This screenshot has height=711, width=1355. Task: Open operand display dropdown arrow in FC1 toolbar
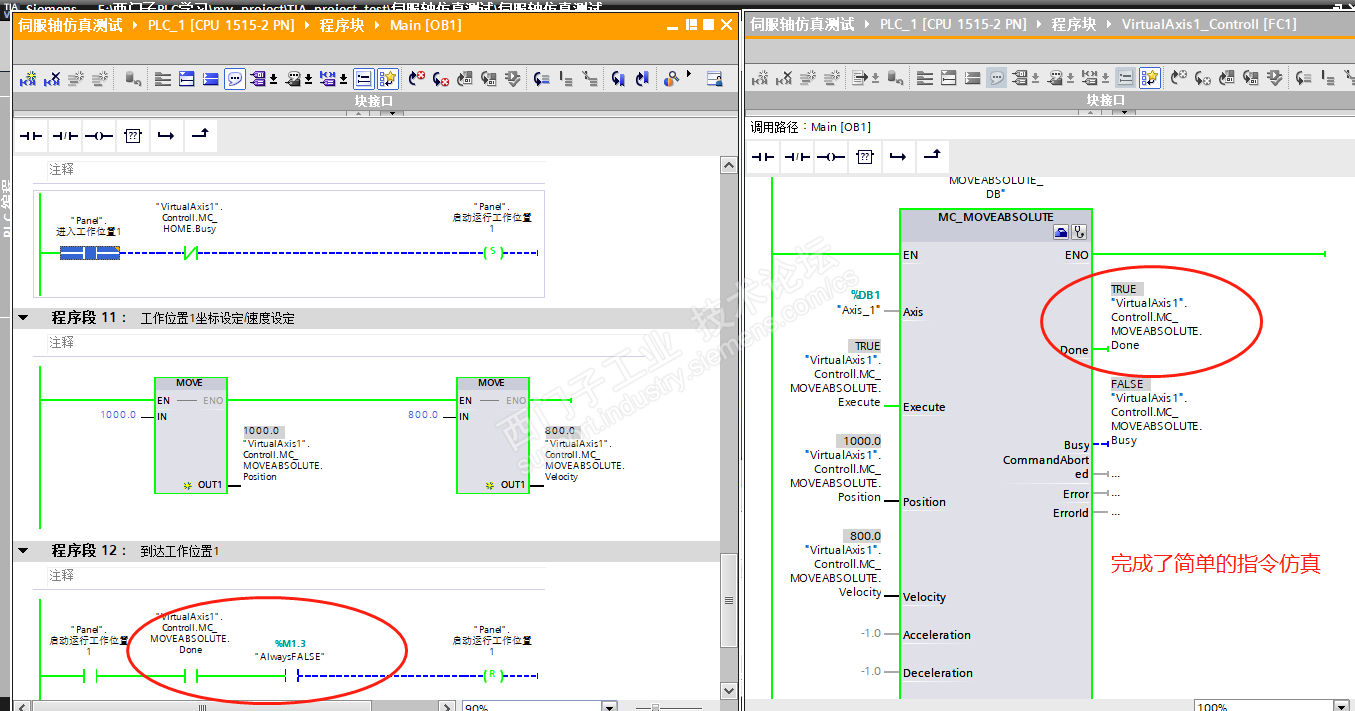1035,79
